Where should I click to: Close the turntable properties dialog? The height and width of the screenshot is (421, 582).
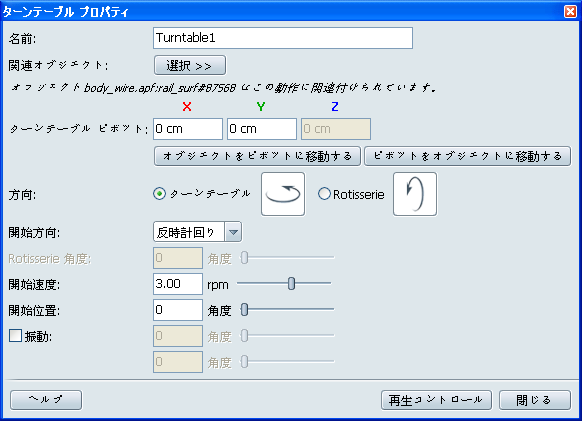[570, 12]
